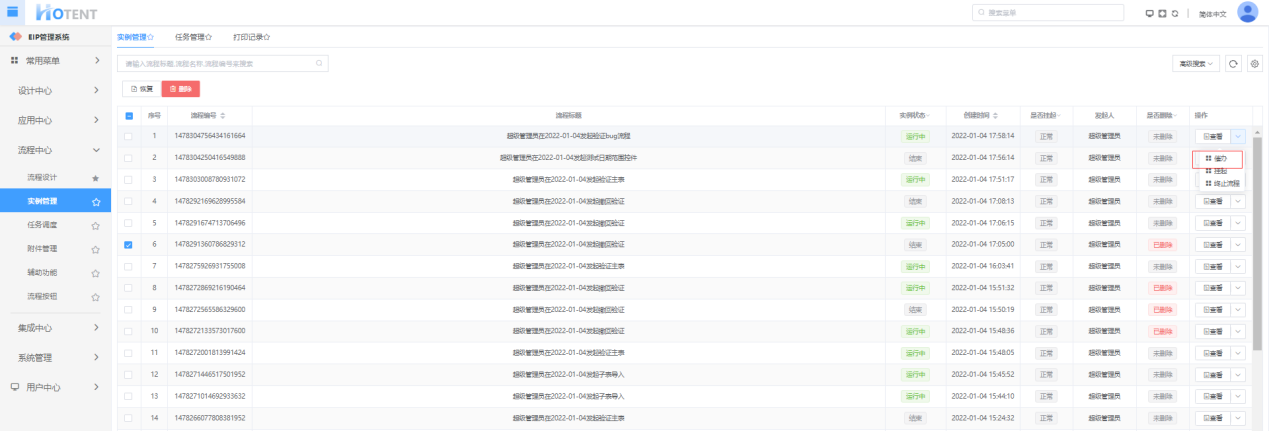Toggle the sidebar hamburger icon beside HOTENT logo
This screenshot has height=431, width=1269.
point(13,11)
